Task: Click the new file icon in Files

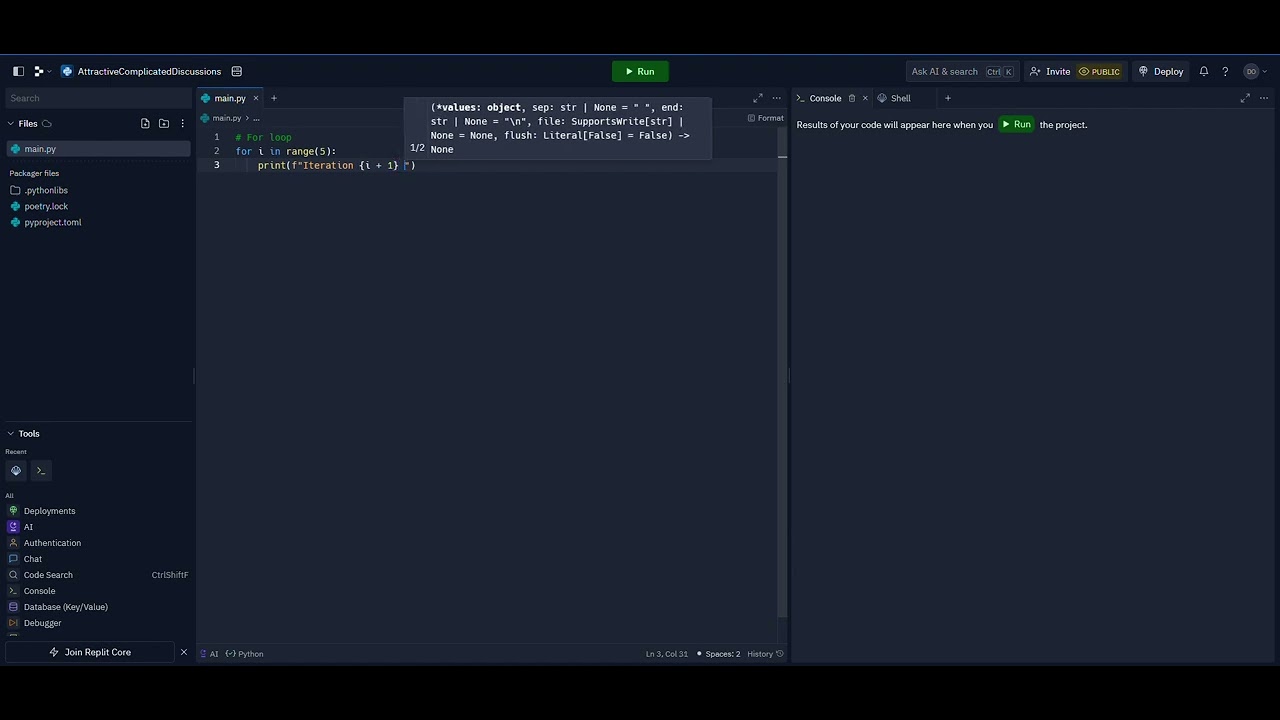Action: pyautogui.click(x=145, y=123)
